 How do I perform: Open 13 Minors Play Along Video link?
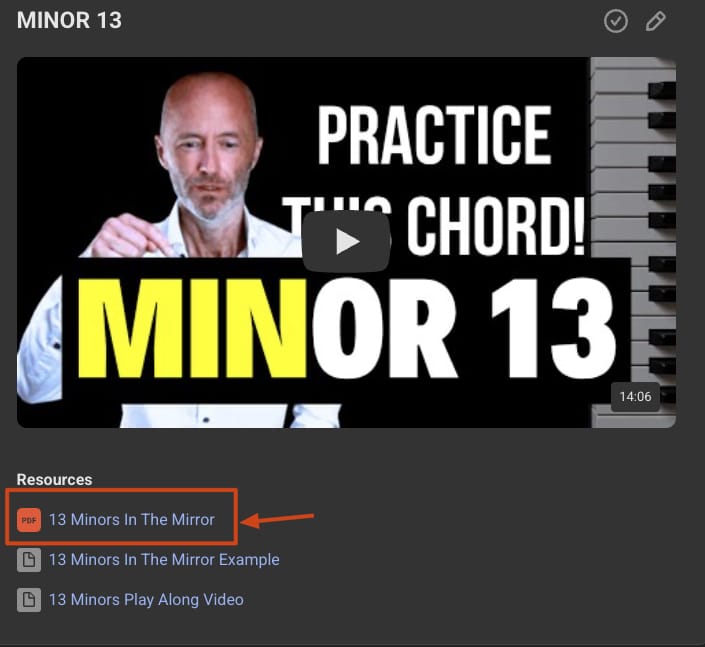pyautogui.click(x=146, y=600)
